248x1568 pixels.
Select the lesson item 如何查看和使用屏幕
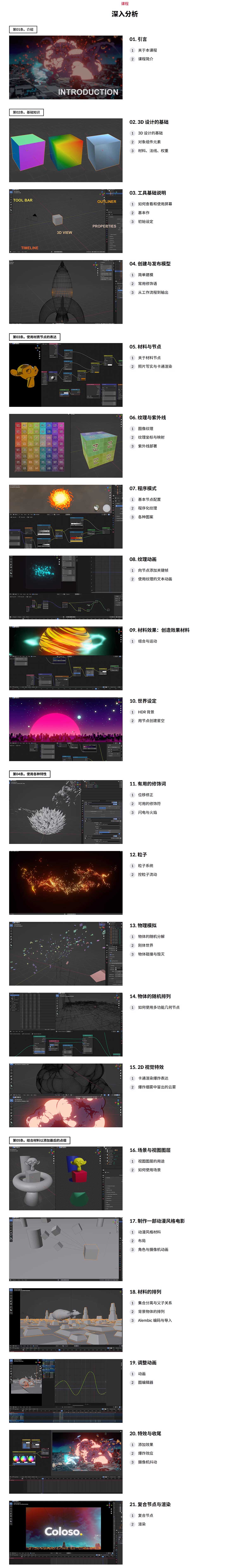(x=155, y=204)
